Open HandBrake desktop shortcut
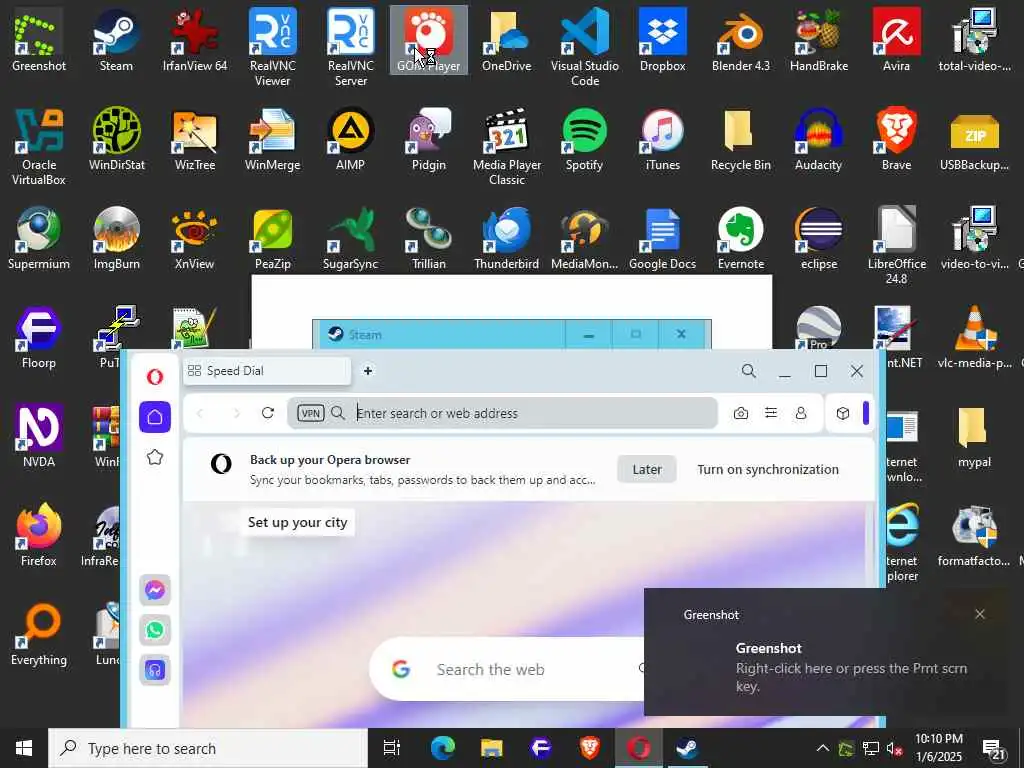This screenshot has height=768, width=1024. 818,39
